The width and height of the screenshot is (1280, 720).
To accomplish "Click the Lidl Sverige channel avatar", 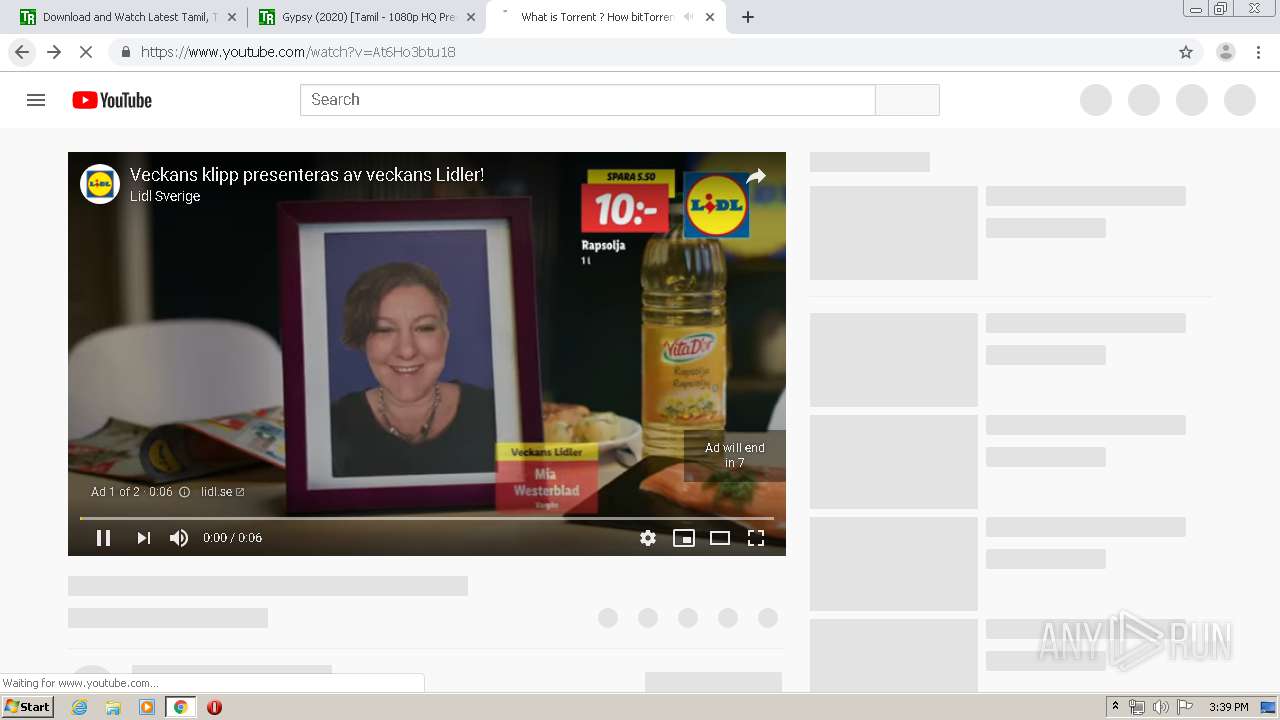I will click(x=100, y=184).
